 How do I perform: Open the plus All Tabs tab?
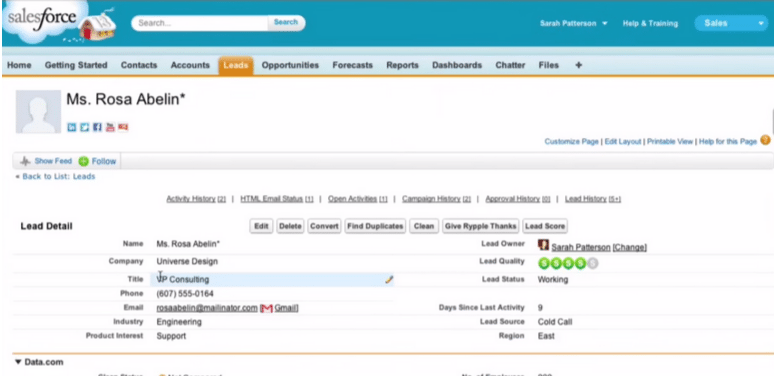[x=579, y=65]
